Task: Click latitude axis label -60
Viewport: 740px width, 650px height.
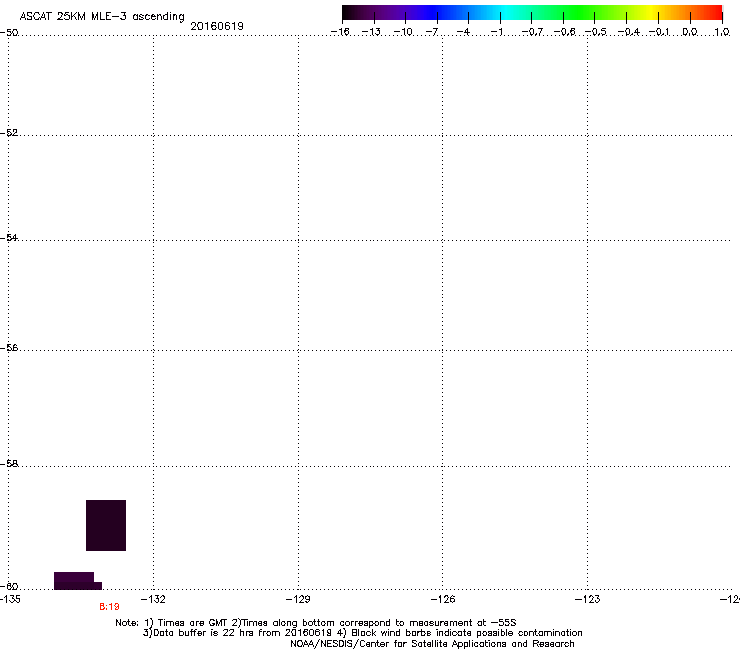Action: (x=9, y=587)
